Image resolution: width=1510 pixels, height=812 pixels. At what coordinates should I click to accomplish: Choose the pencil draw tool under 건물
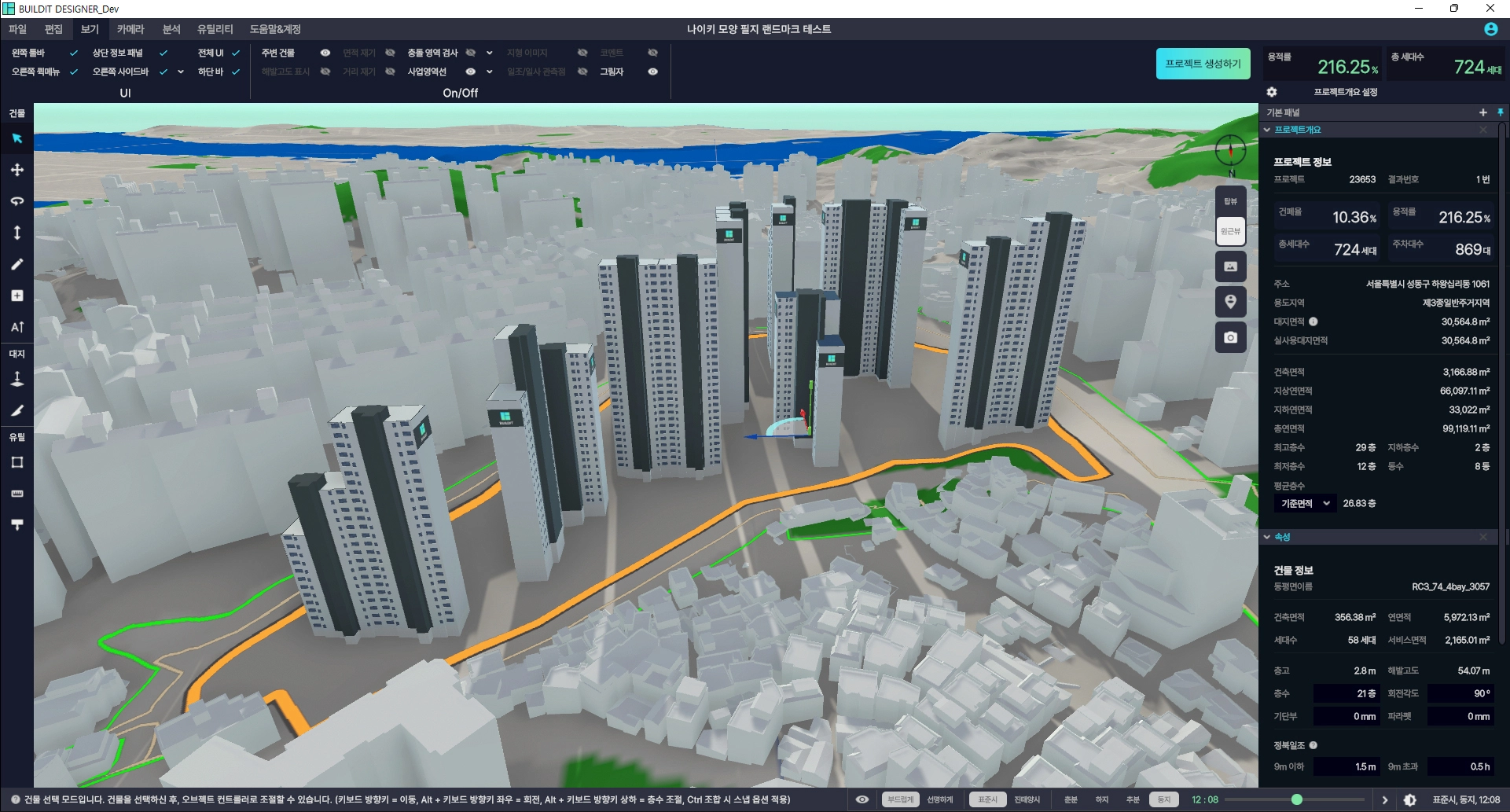tap(17, 264)
